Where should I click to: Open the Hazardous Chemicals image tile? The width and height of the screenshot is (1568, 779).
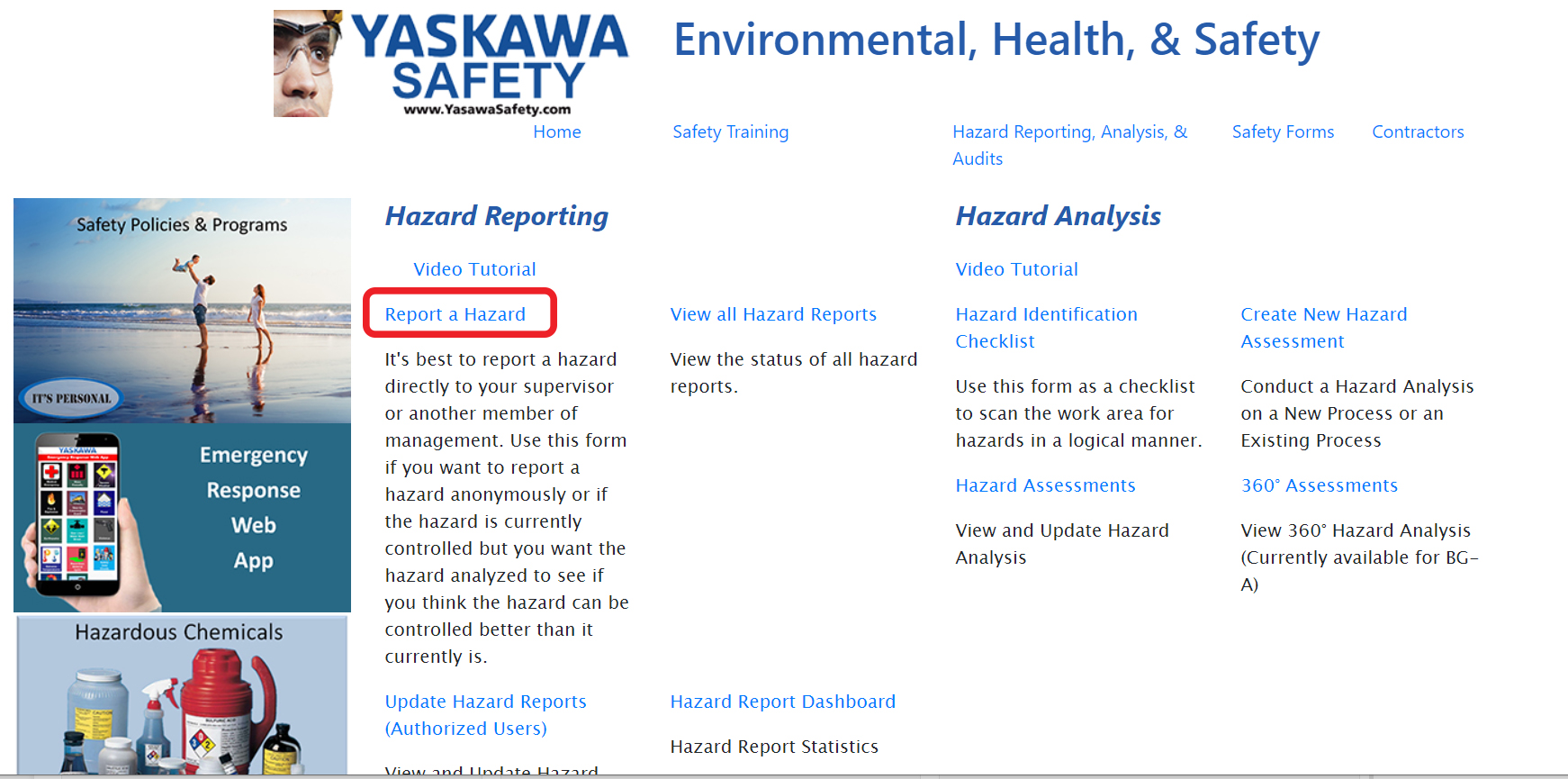(x=182, y=694)
